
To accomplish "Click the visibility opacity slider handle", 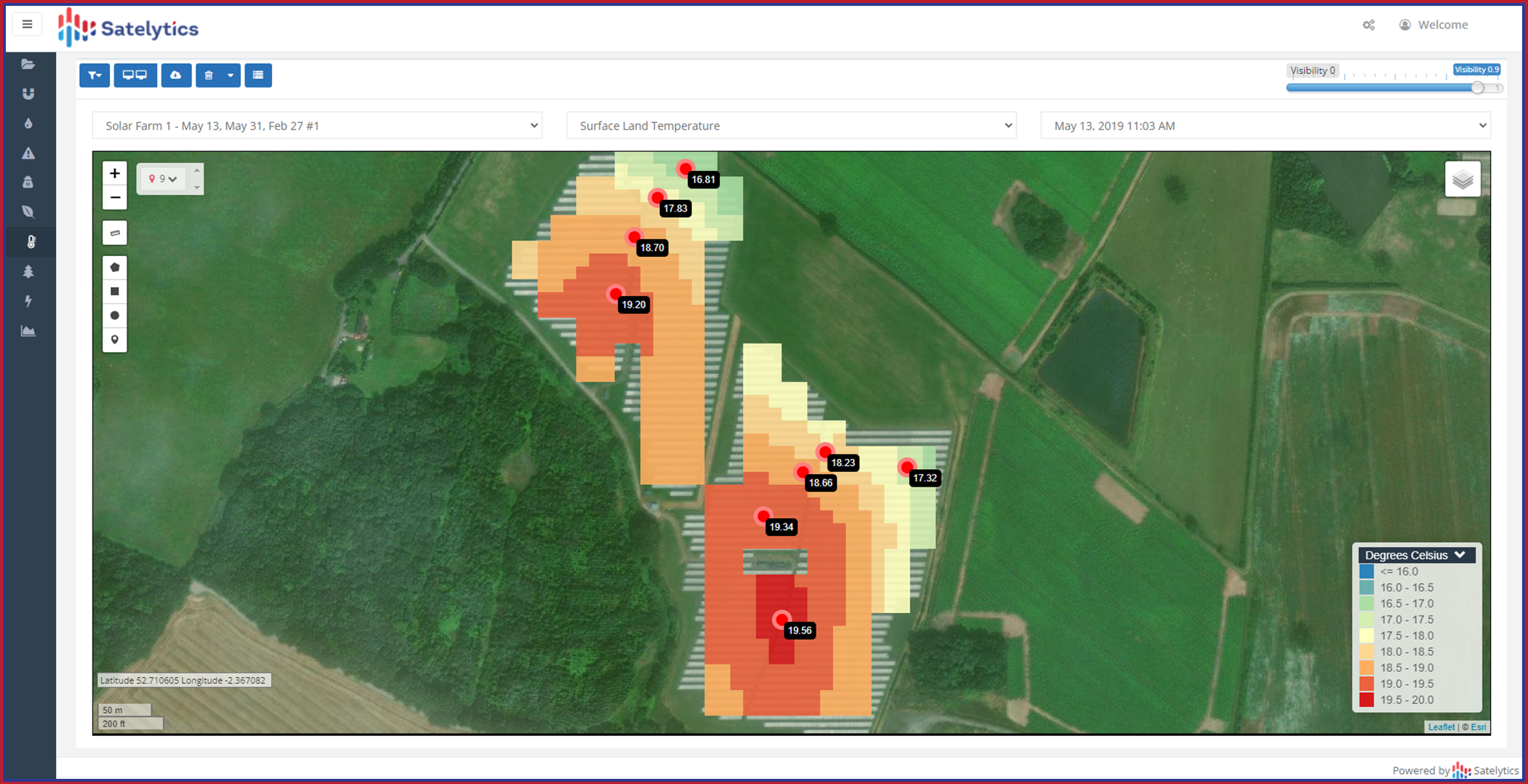I will 1477,88.
